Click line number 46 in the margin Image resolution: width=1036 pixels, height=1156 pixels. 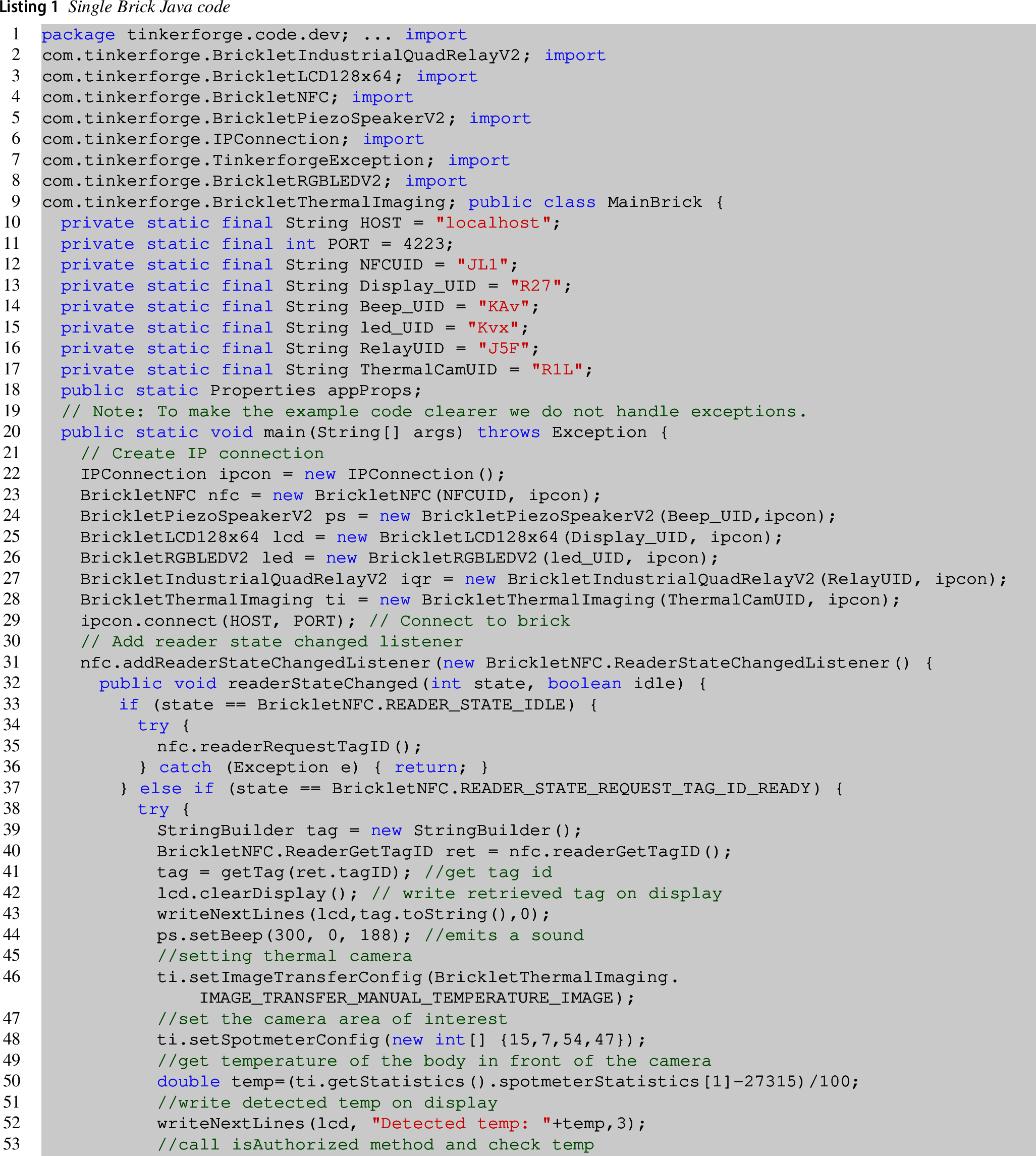click(x=12, y=978)
